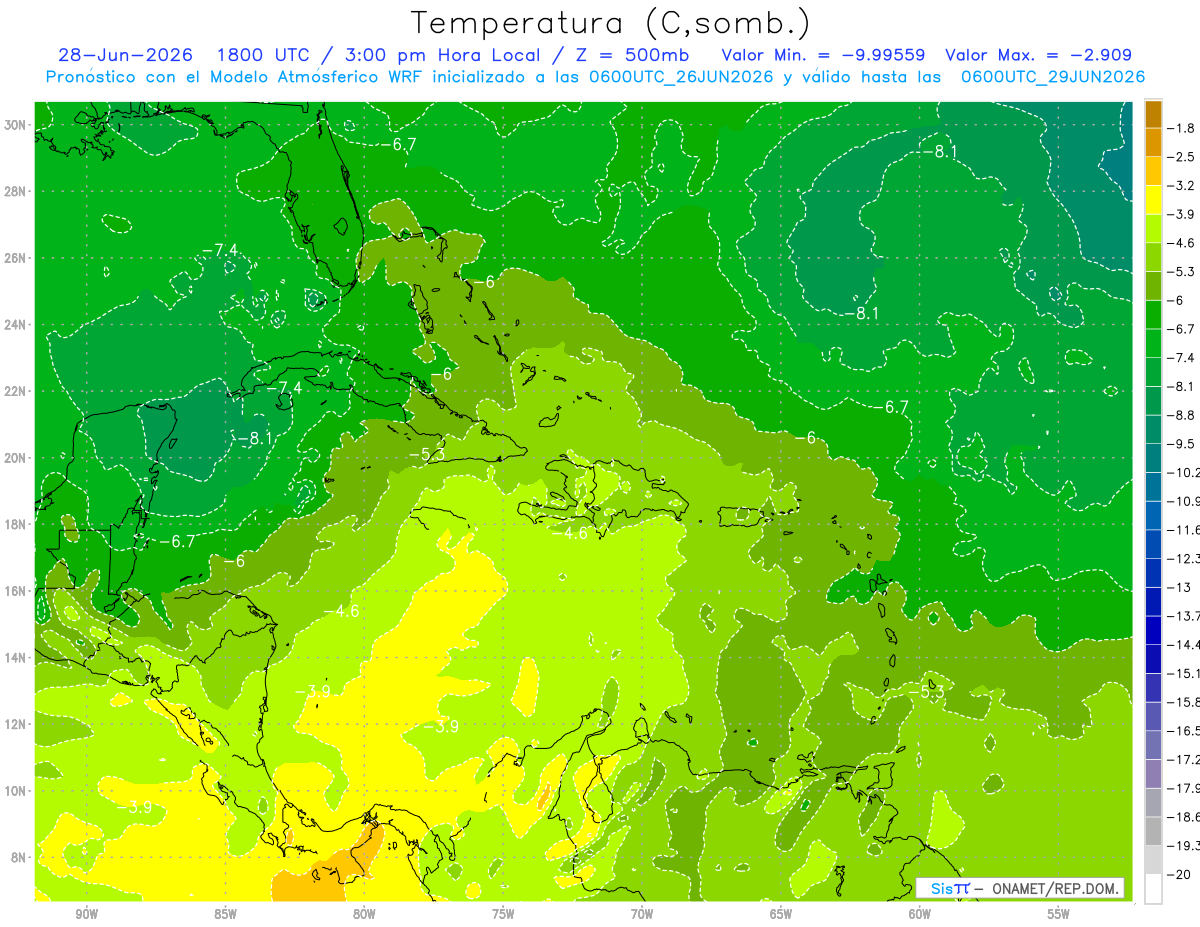Click the '12N' latitude axis label
This screenshot has height=927, width=1200.
[x=16, y=724]
